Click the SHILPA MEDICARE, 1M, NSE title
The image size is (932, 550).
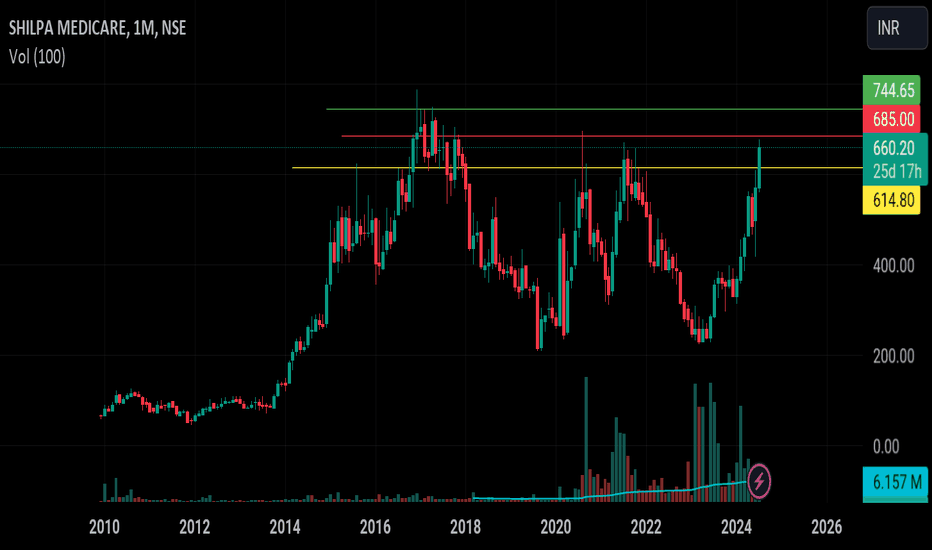97,28
